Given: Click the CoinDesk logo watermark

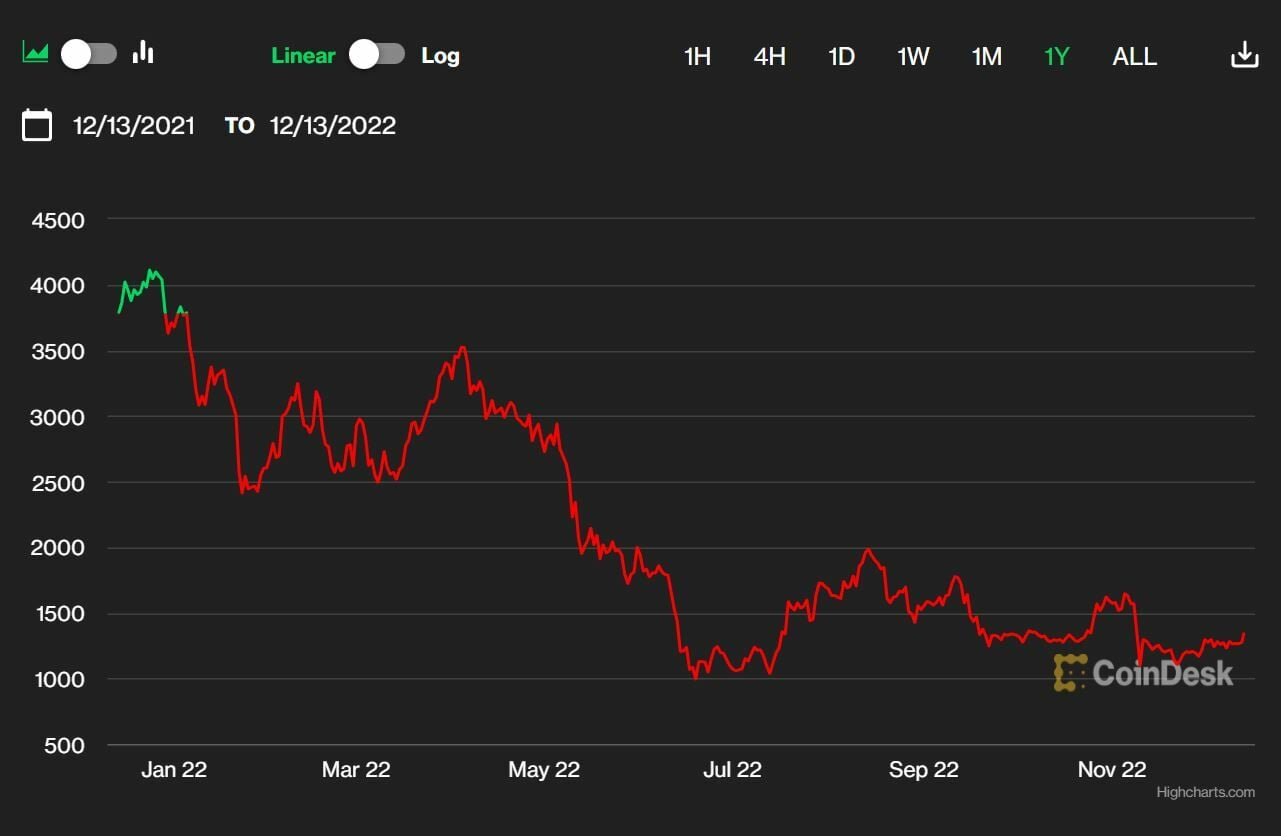Looking at the screenshot, I should point(1143,673).
